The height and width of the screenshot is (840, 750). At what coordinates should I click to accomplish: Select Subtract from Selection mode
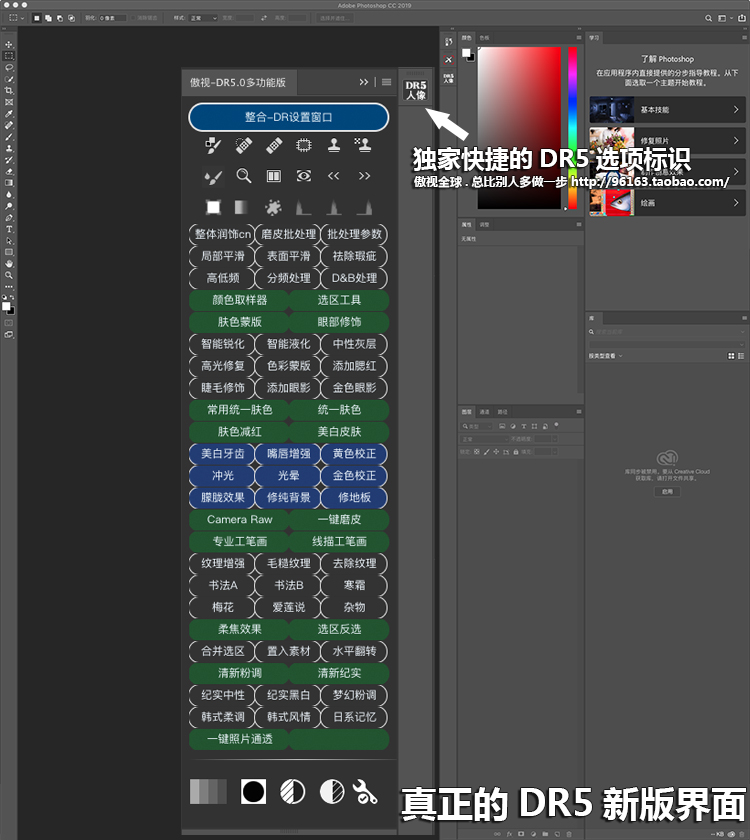(x=59, y=18)
